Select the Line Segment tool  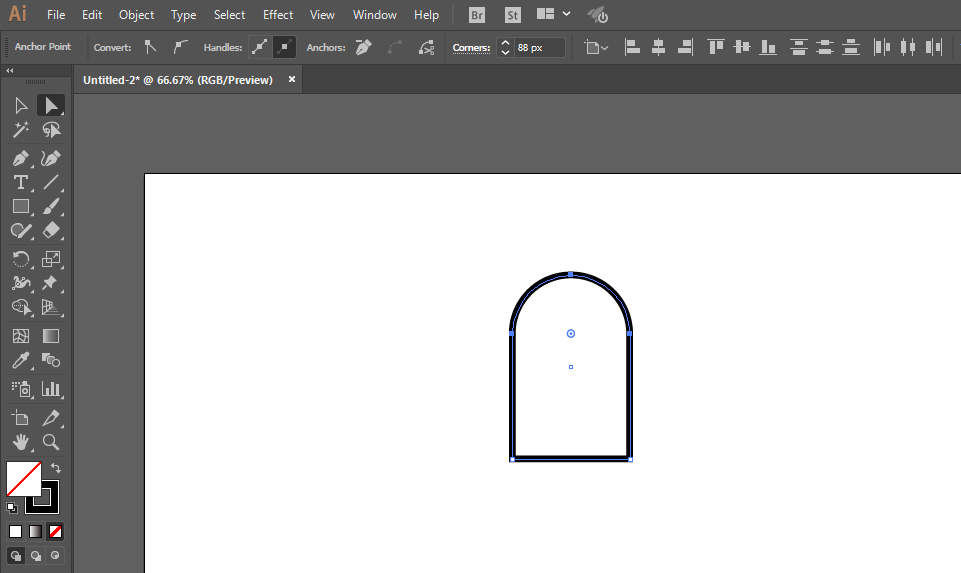pos(51,182)
